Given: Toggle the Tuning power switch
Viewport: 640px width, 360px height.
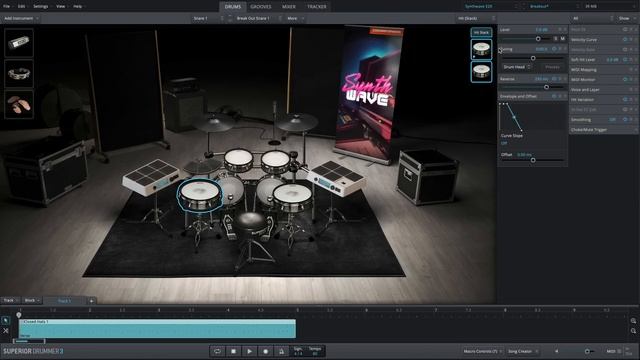Looking at the screenshot, I should coord(554,49).
